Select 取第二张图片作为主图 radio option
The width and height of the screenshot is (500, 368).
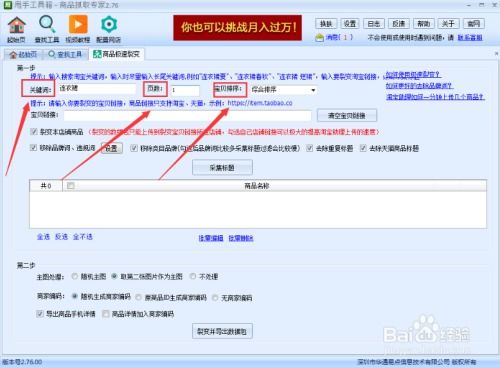point(114,276)
